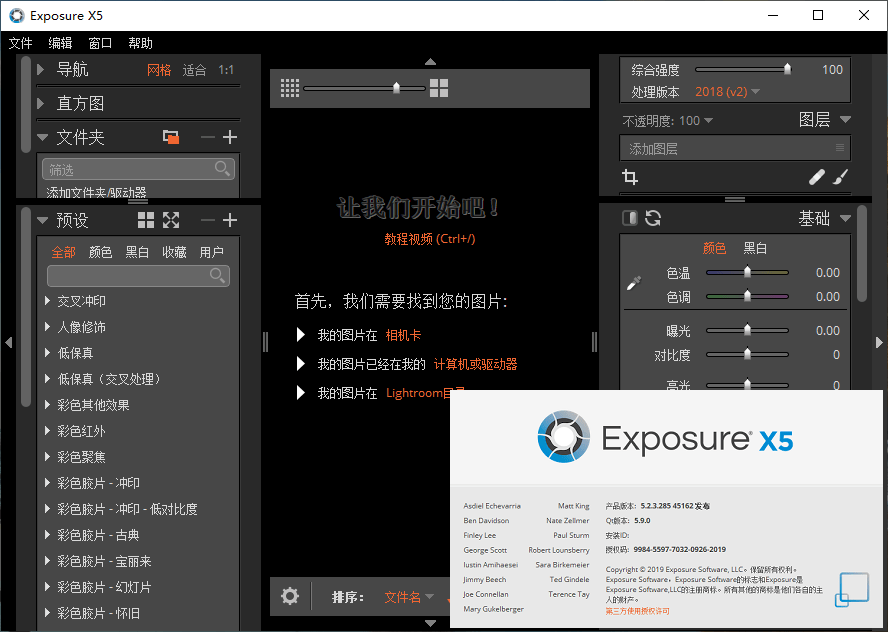888x632 pixels.
Task: Select 网格 view mode
Action: (159, 70)
